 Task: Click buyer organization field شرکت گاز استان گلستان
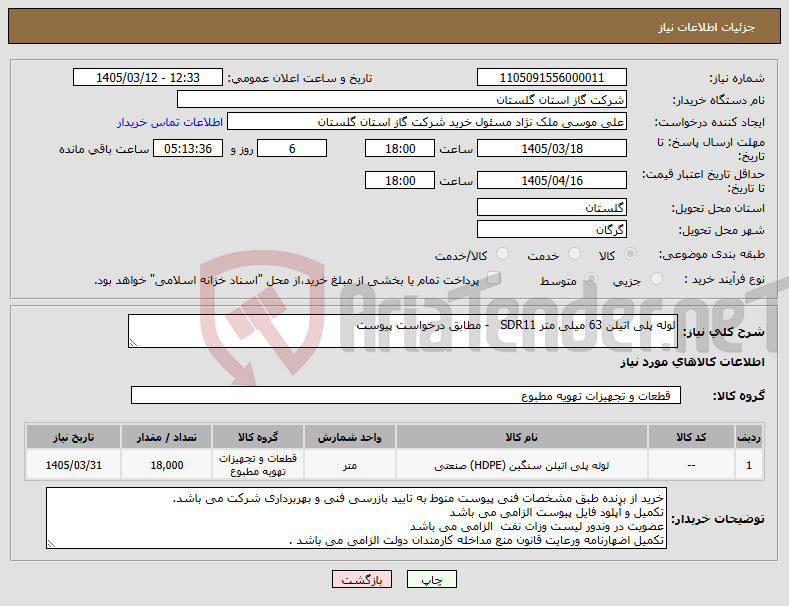point(402,100)
